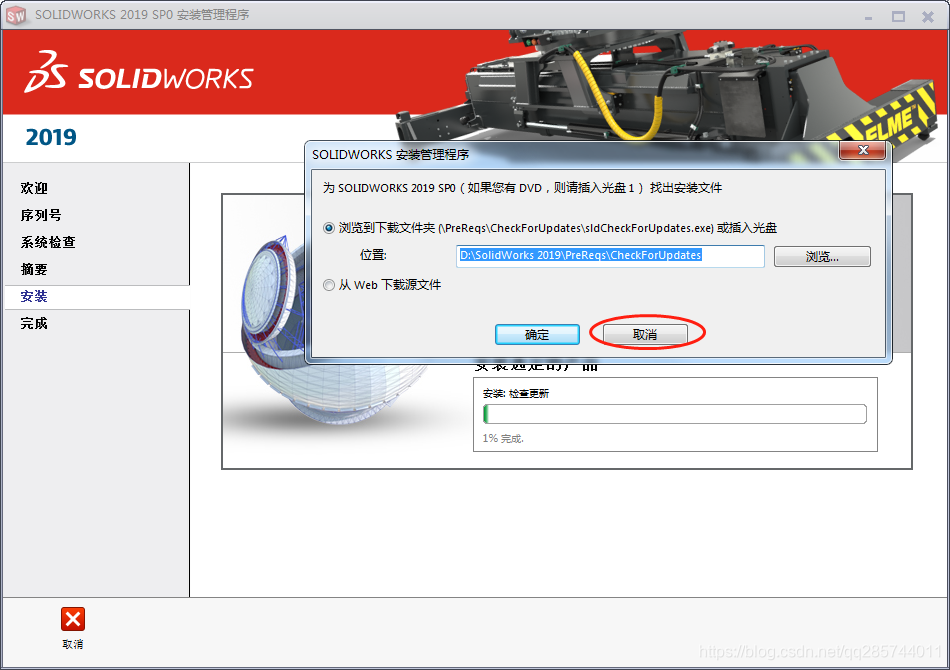Click the installation progress bar
Image resolution: width=950 pixels, height=670 pixels.
pyautogui.click(x=675, y=414)
